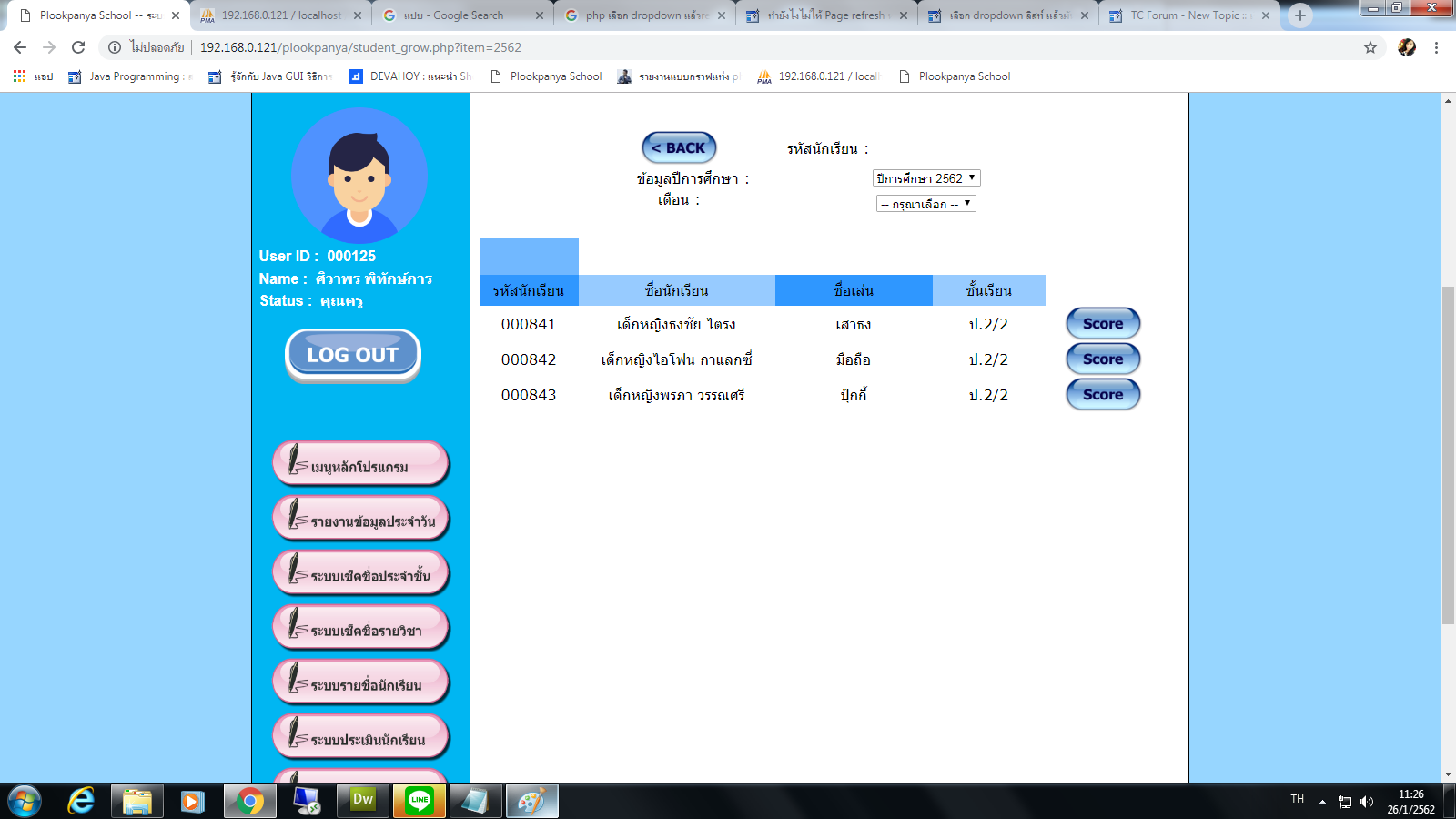The height and width of the screenshot is (819, 1456).
Task: Switch to Chrome in the taskbar
Action: click(x=250, y=802)
